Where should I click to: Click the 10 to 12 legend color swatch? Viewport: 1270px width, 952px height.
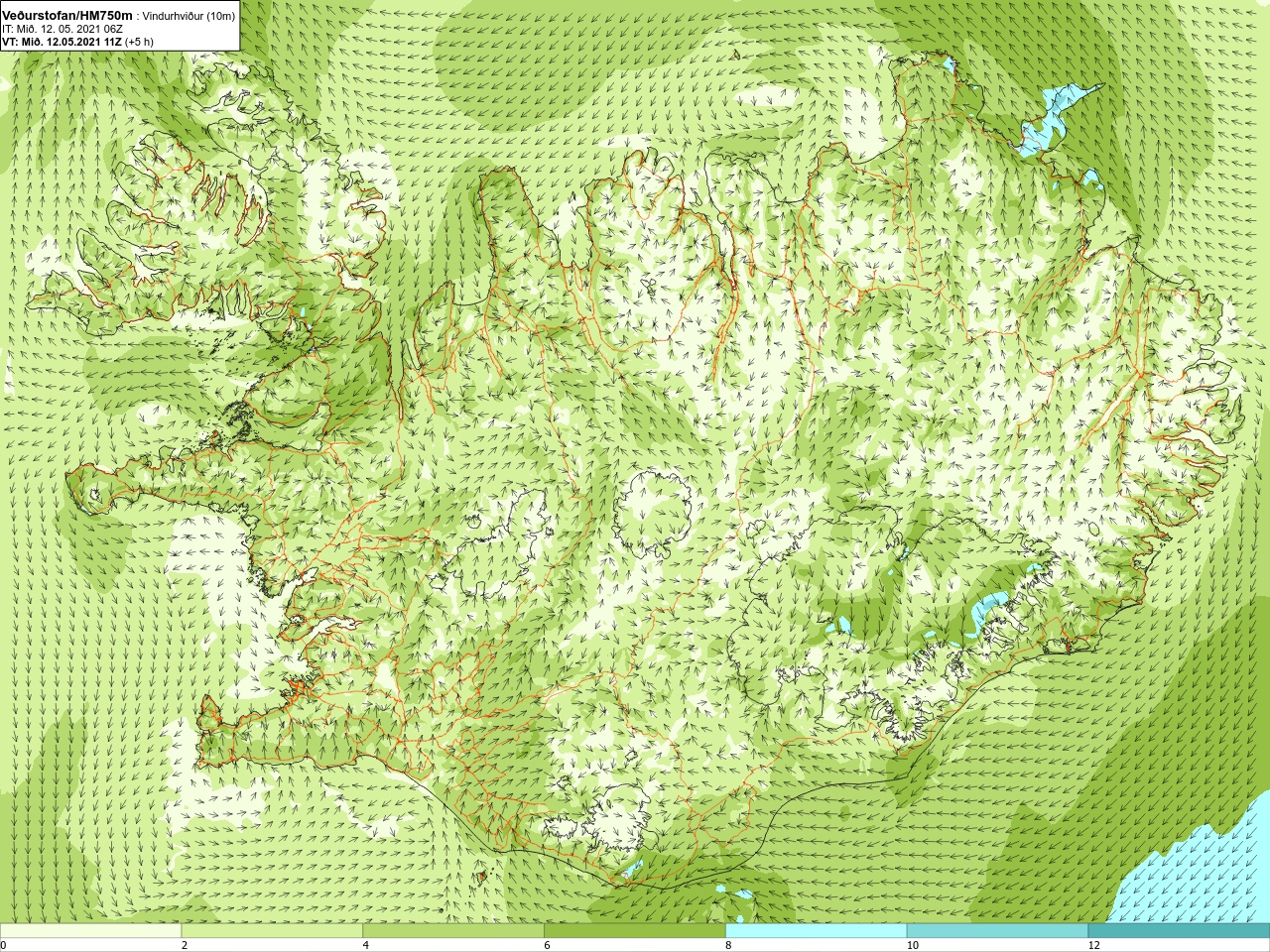[x=997, y=931]
